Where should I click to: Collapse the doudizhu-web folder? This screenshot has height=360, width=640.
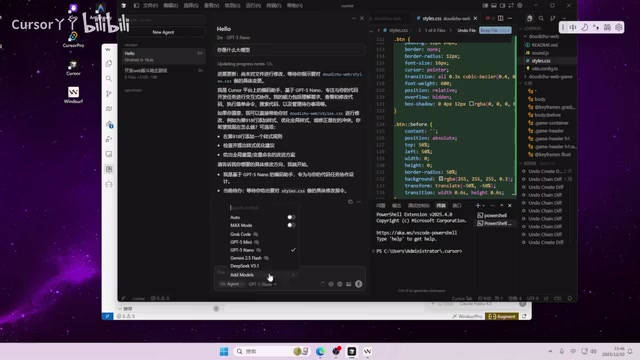coord(544,36)
